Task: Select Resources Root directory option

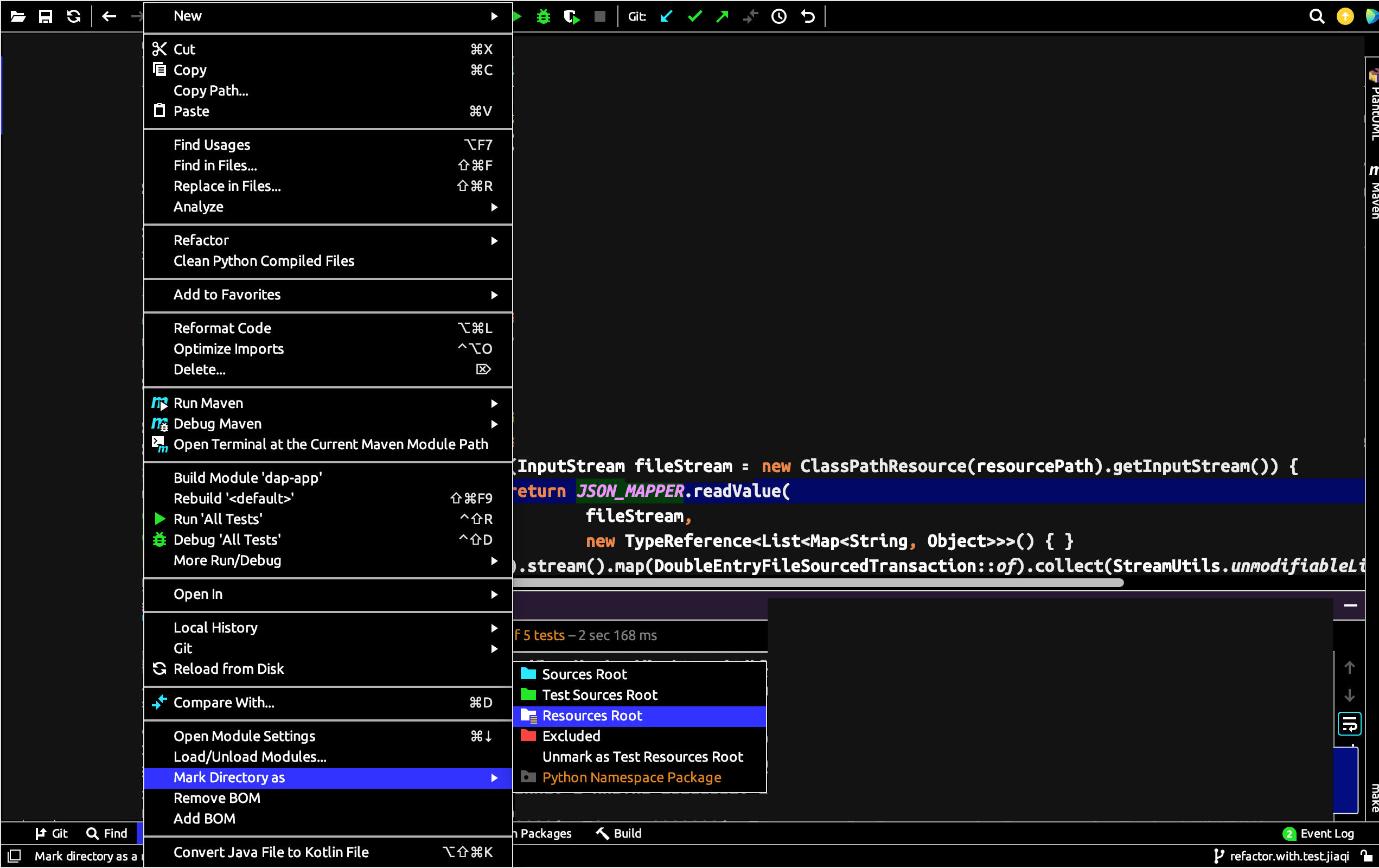Action: coord(592,715)
